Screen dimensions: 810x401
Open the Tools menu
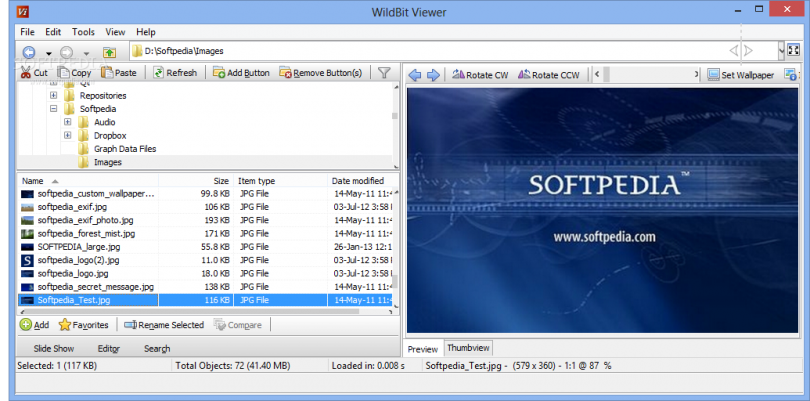coord(84,32)
